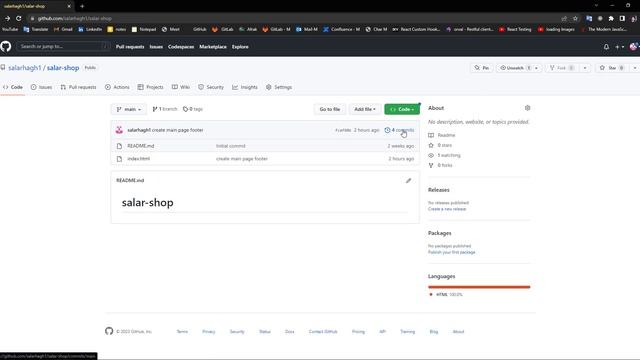Click the red HTML language bar

pos(479,287)
